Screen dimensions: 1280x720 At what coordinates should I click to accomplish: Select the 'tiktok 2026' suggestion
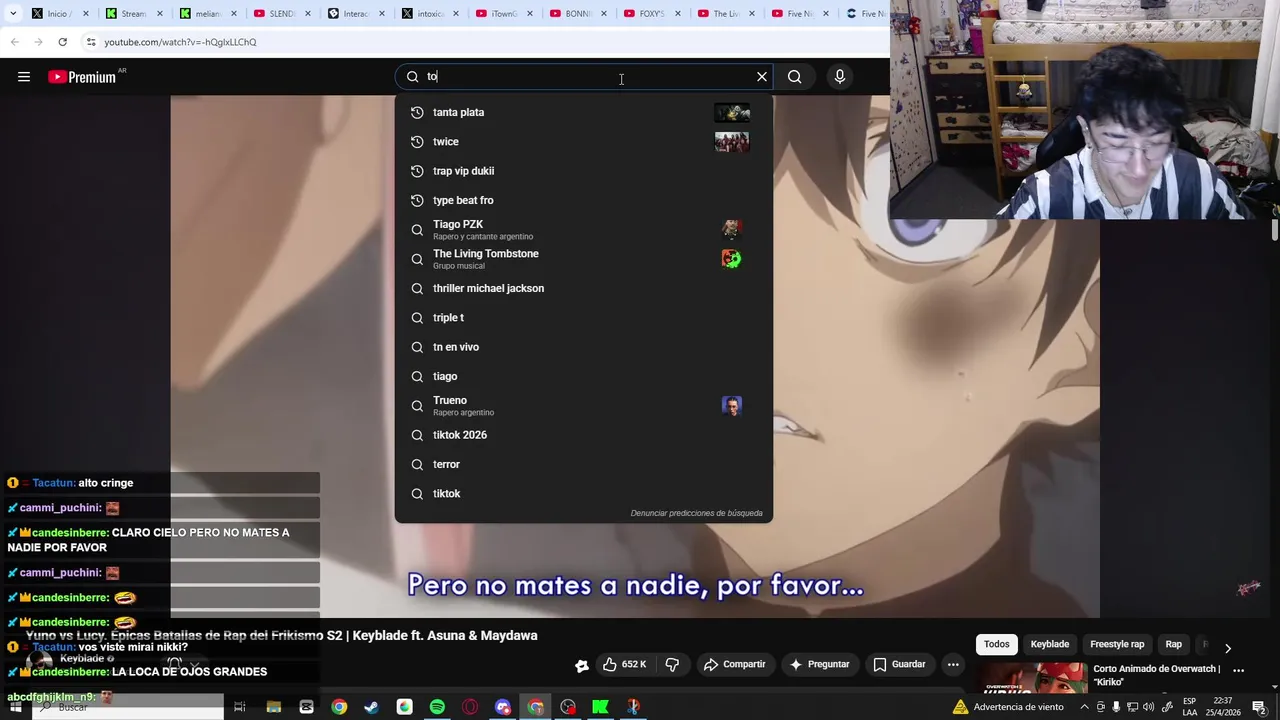[x=583, y=435]
